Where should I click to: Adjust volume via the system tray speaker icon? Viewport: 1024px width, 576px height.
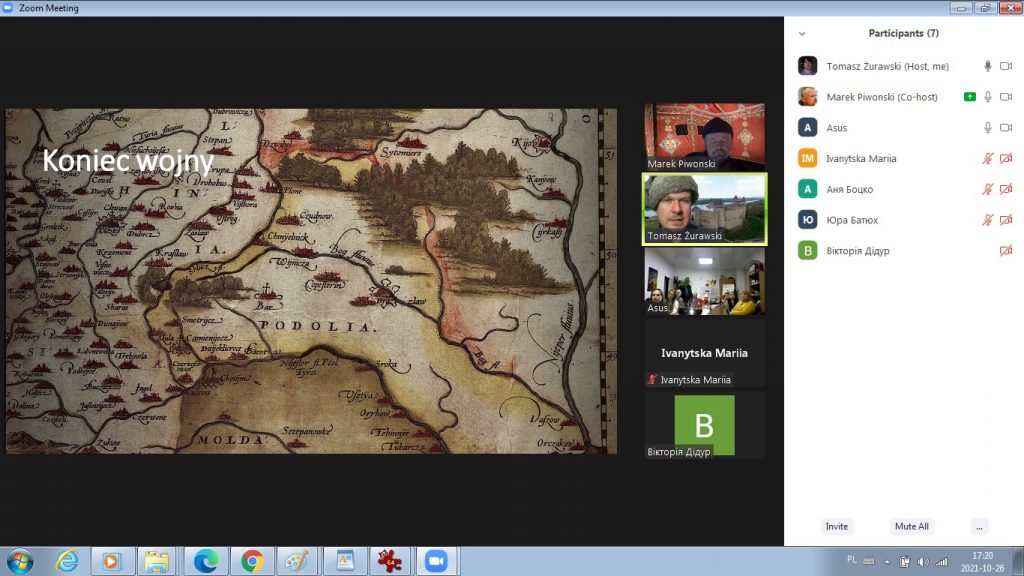pyautogui.click(x=920, y=561)
